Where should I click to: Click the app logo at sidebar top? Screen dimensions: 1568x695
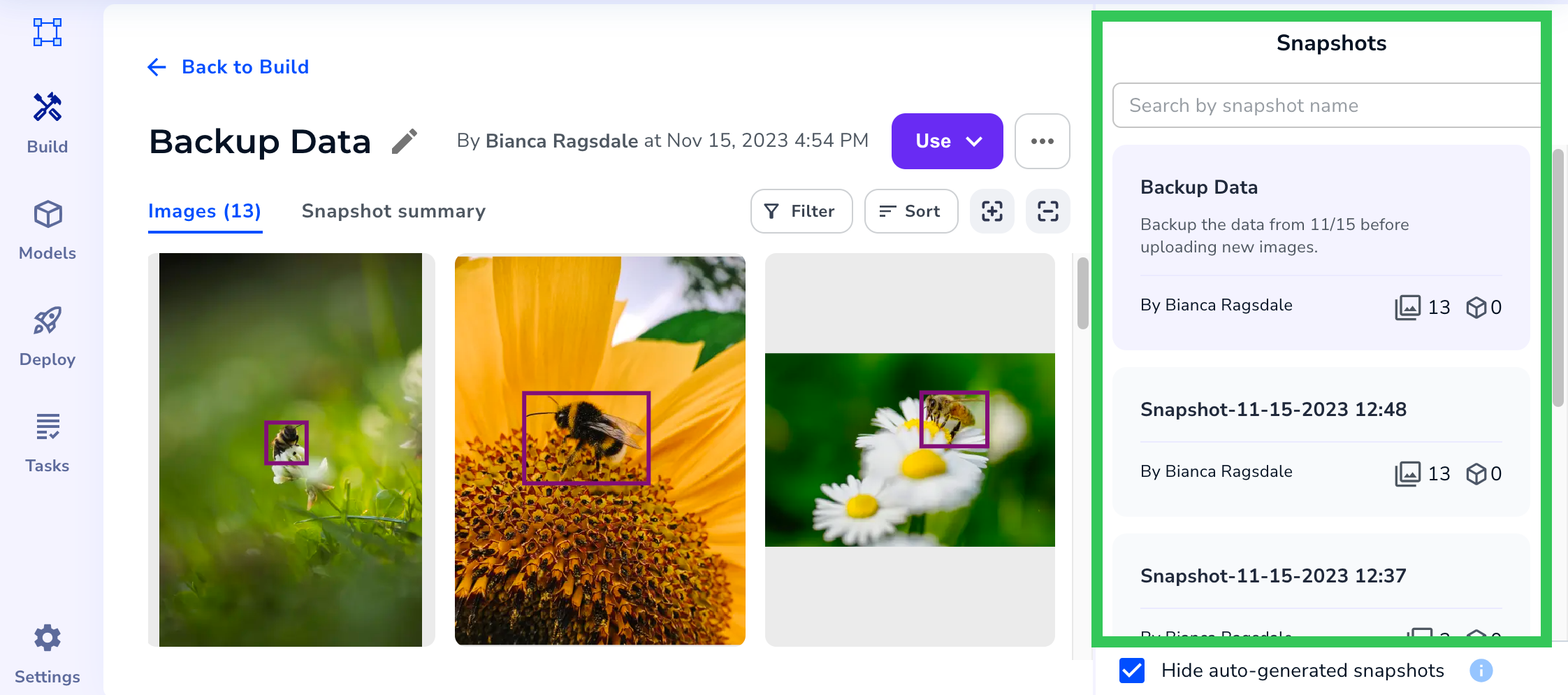point(47,32)
